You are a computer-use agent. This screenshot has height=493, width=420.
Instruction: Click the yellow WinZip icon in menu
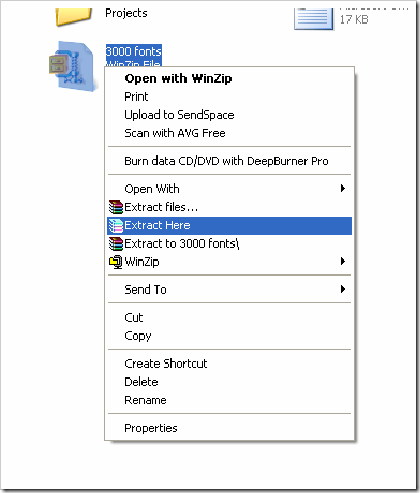pos(116,262)
